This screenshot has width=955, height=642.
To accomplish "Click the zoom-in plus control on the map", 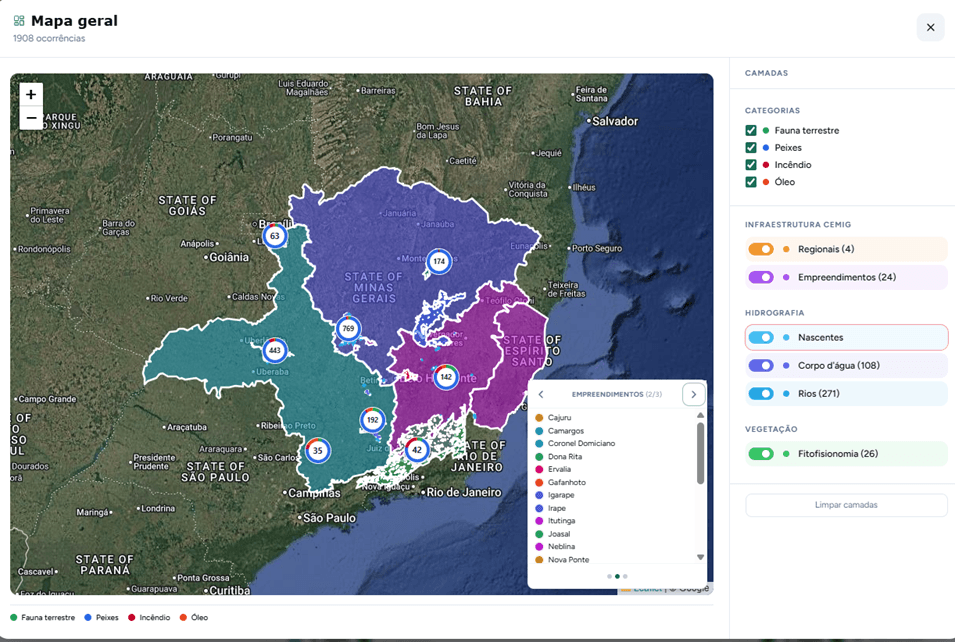I will tap(30, 93).
